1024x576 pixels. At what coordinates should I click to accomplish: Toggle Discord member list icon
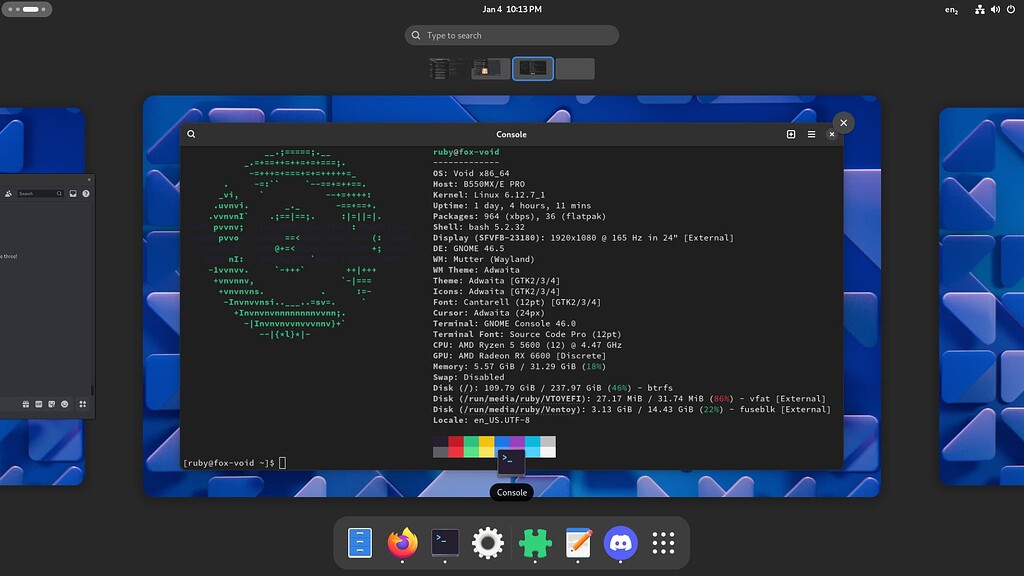tap(8, 193)
